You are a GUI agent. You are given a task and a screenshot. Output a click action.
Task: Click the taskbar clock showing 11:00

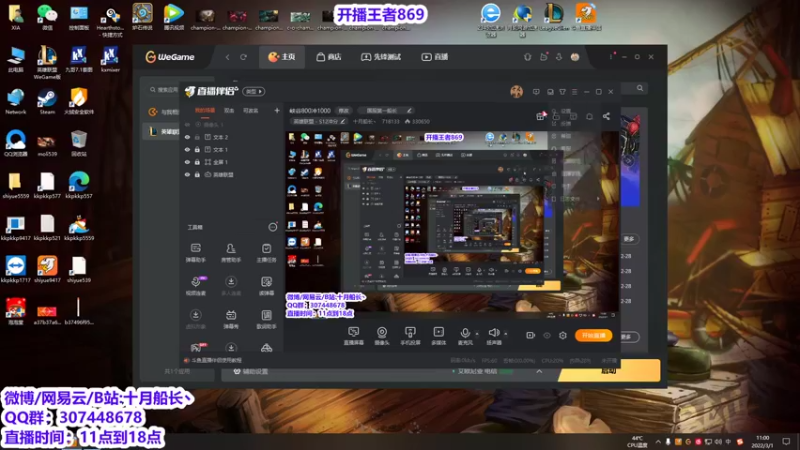tap(763, 441)
